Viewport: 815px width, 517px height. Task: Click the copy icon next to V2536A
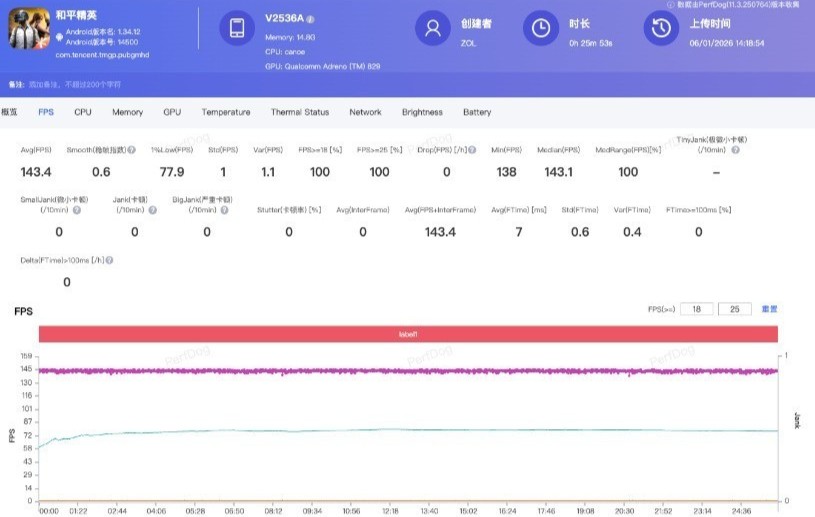tap(310, 19)
